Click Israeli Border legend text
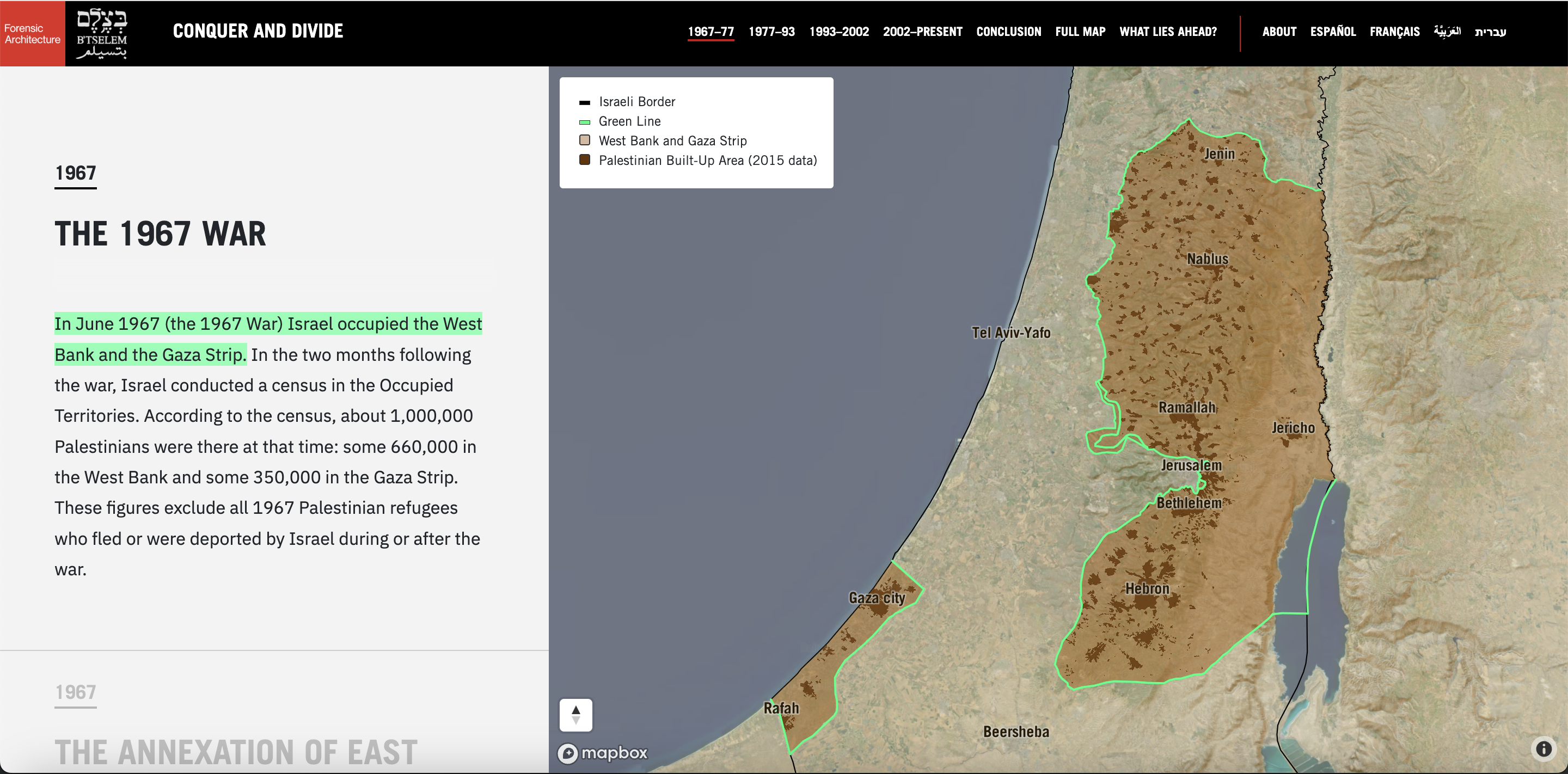 click(x=636, y=102)
